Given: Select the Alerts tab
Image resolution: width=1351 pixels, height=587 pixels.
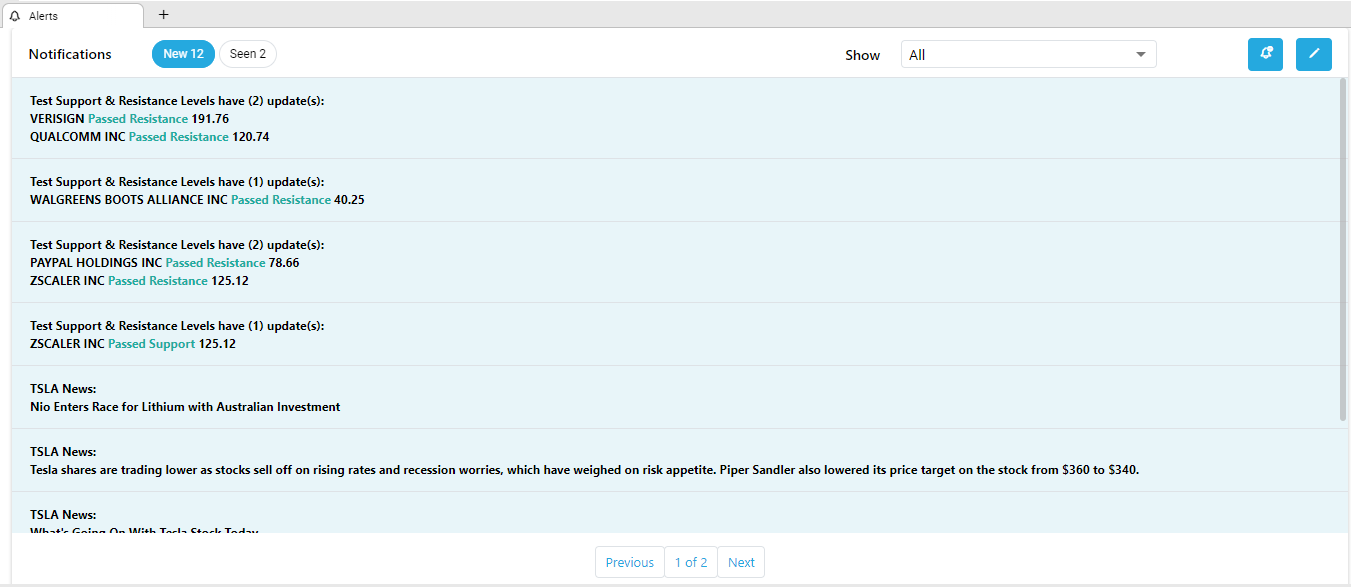Looking at the screenshot, I should point(71,15).
